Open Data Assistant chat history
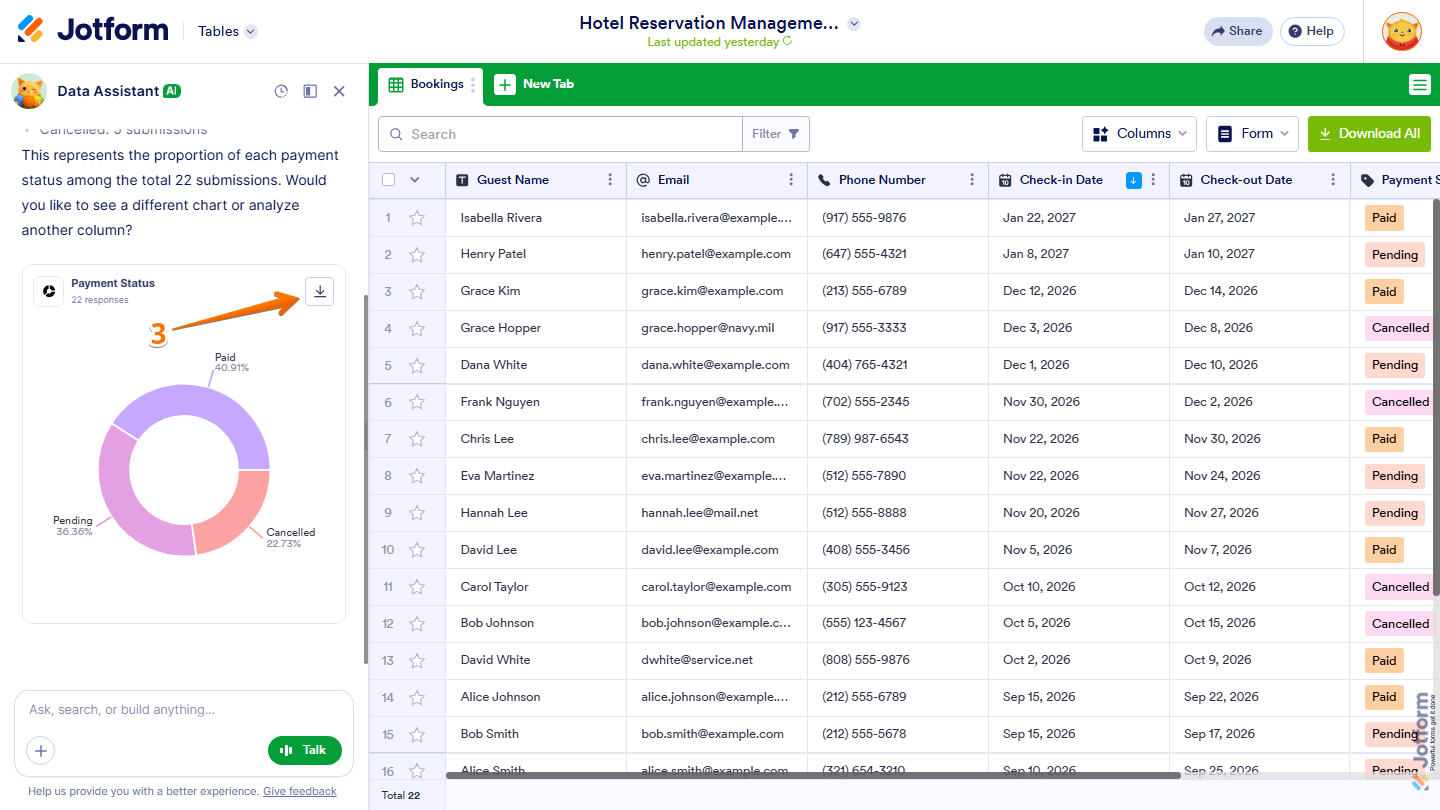 point(281,91)
